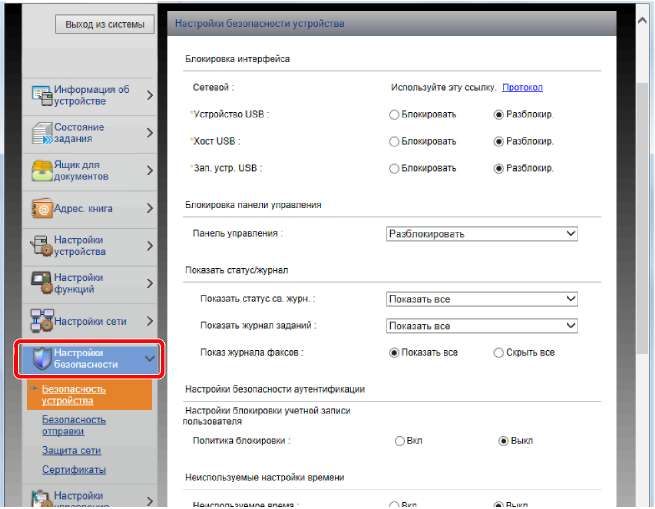Open the Панель управления dropdown
This screenshot has width=655, height=509.
point(482,234)
